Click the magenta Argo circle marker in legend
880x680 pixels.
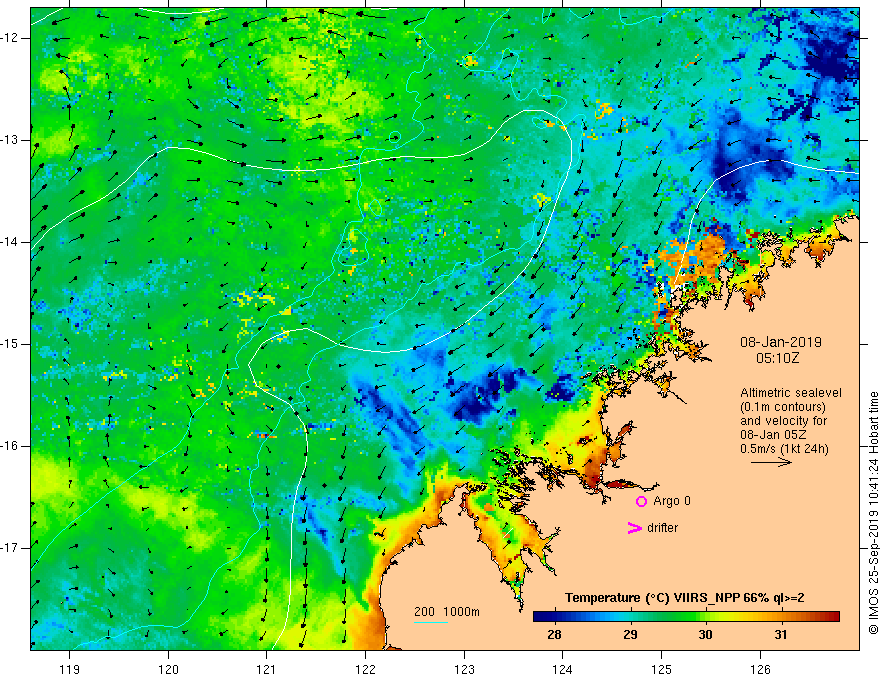click(641, 502)
